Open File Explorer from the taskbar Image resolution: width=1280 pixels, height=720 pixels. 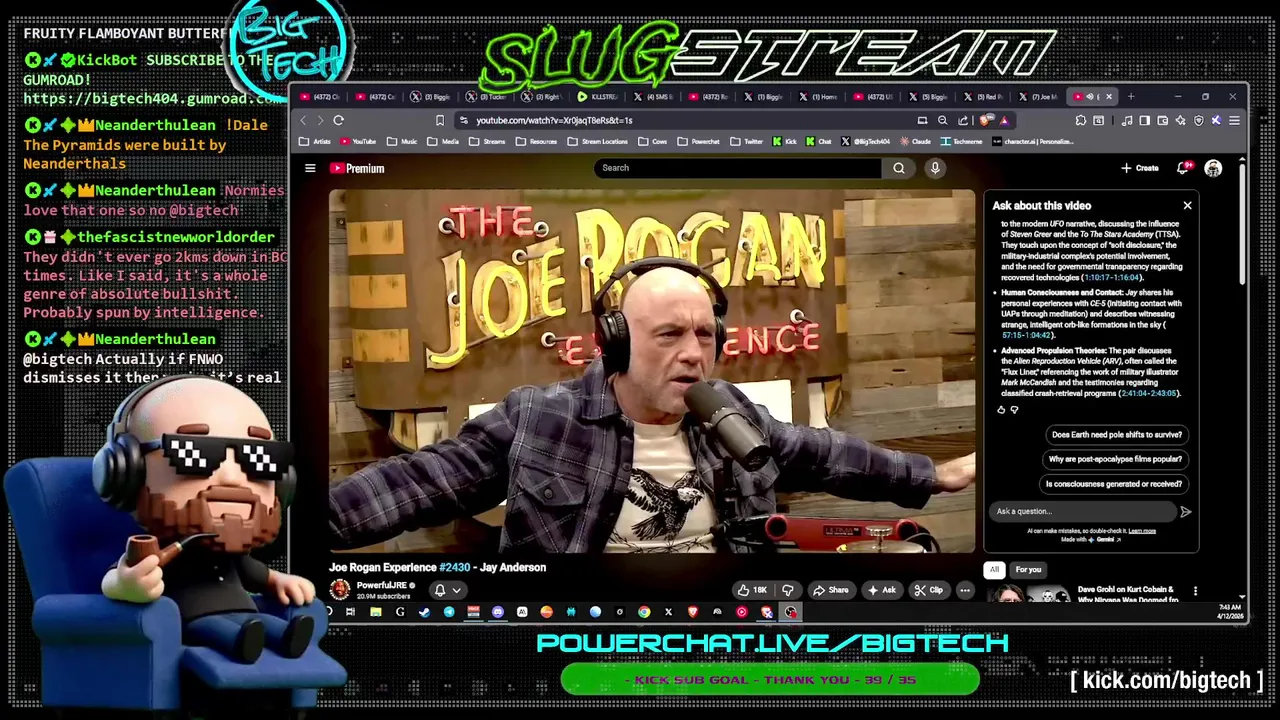coord(375,612)
